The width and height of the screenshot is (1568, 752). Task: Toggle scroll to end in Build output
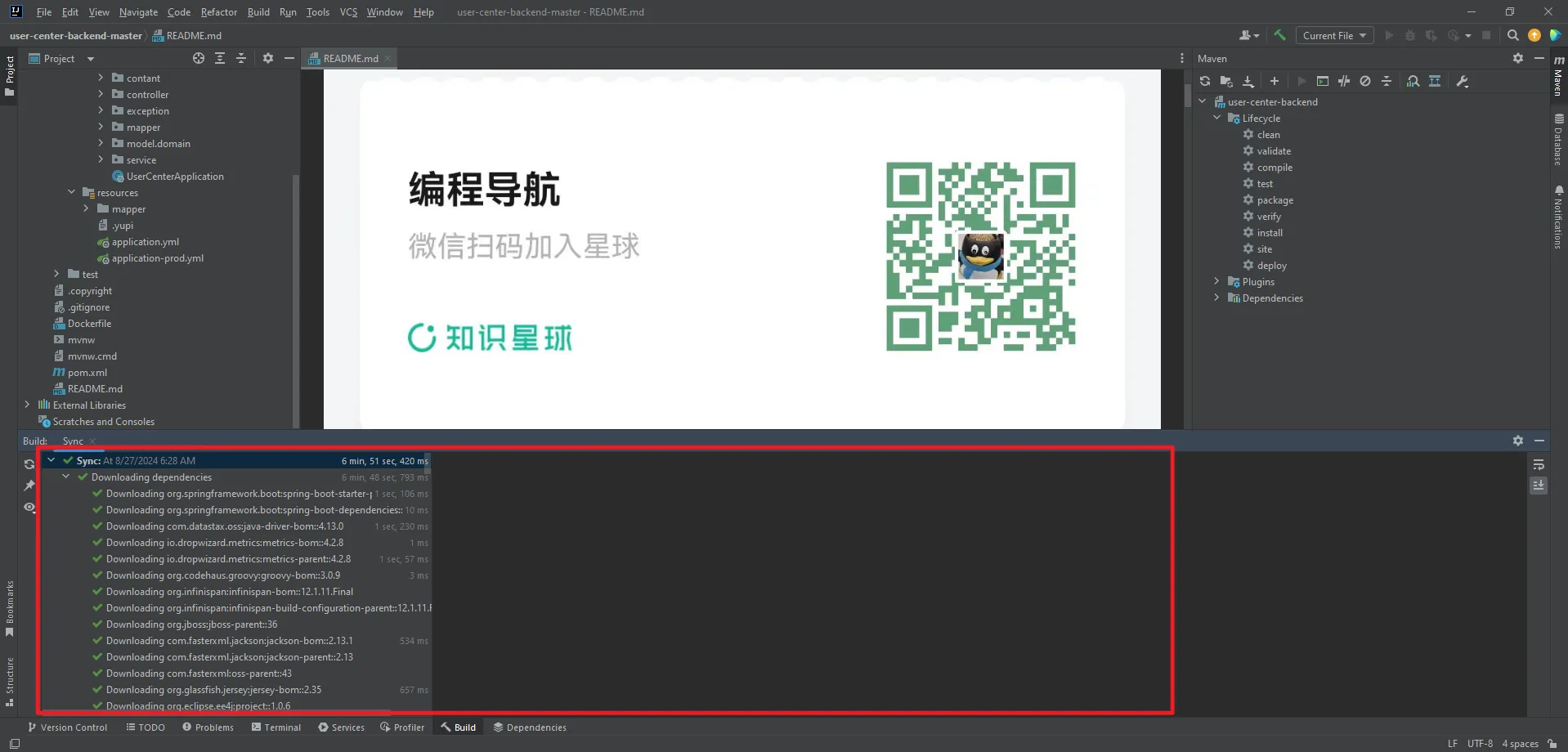(1539, 486)
